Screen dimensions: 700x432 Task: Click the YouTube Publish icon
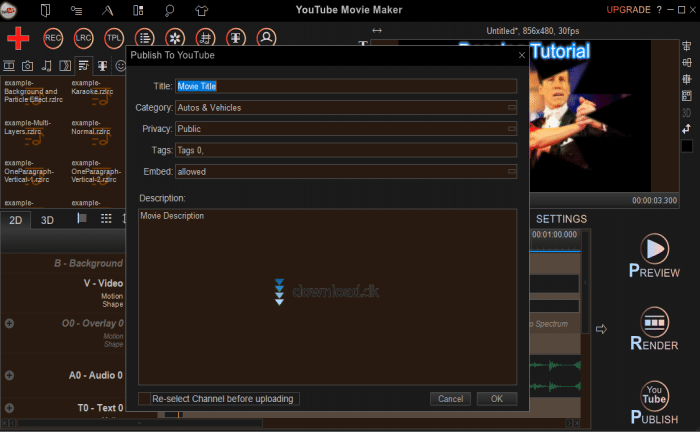(x=655, y=396)
